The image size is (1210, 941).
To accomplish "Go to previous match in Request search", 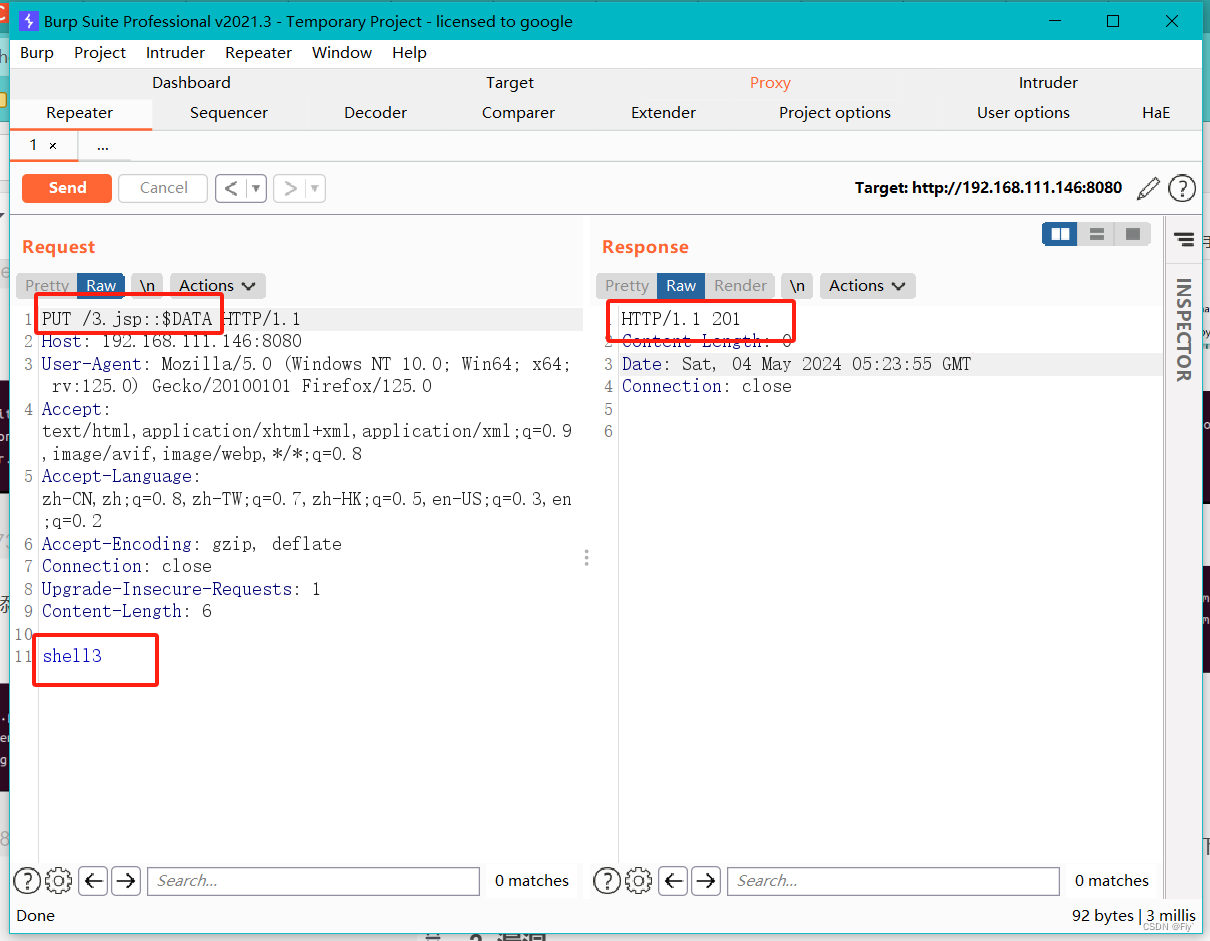I will tap(94, 881).
